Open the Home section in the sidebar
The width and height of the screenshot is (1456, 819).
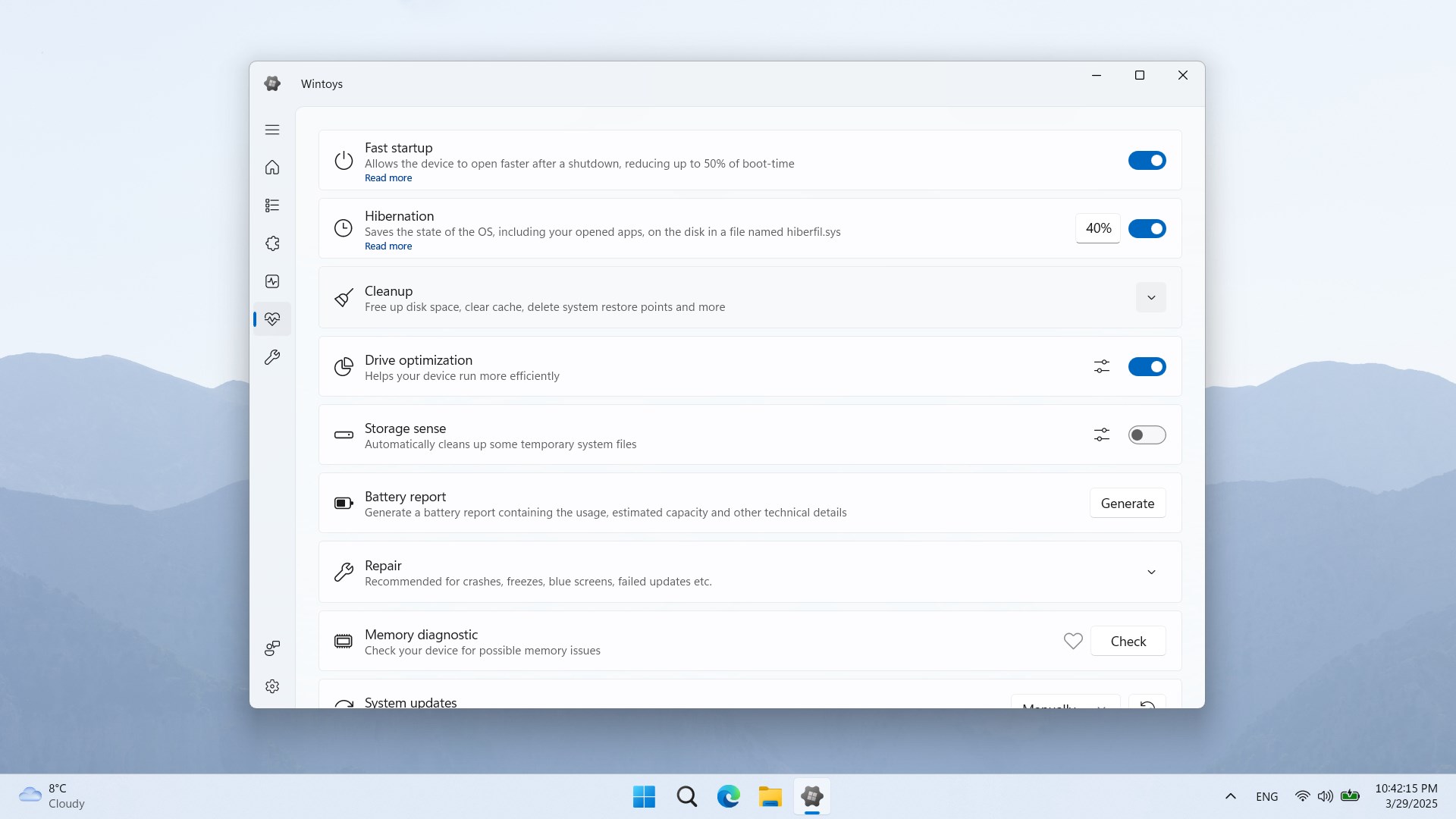pyautogui.click(x=272, y=168)
